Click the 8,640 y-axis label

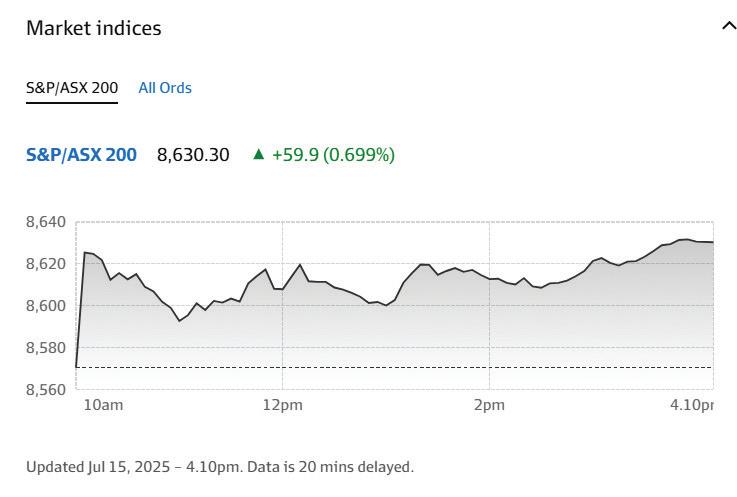[45, 222]
